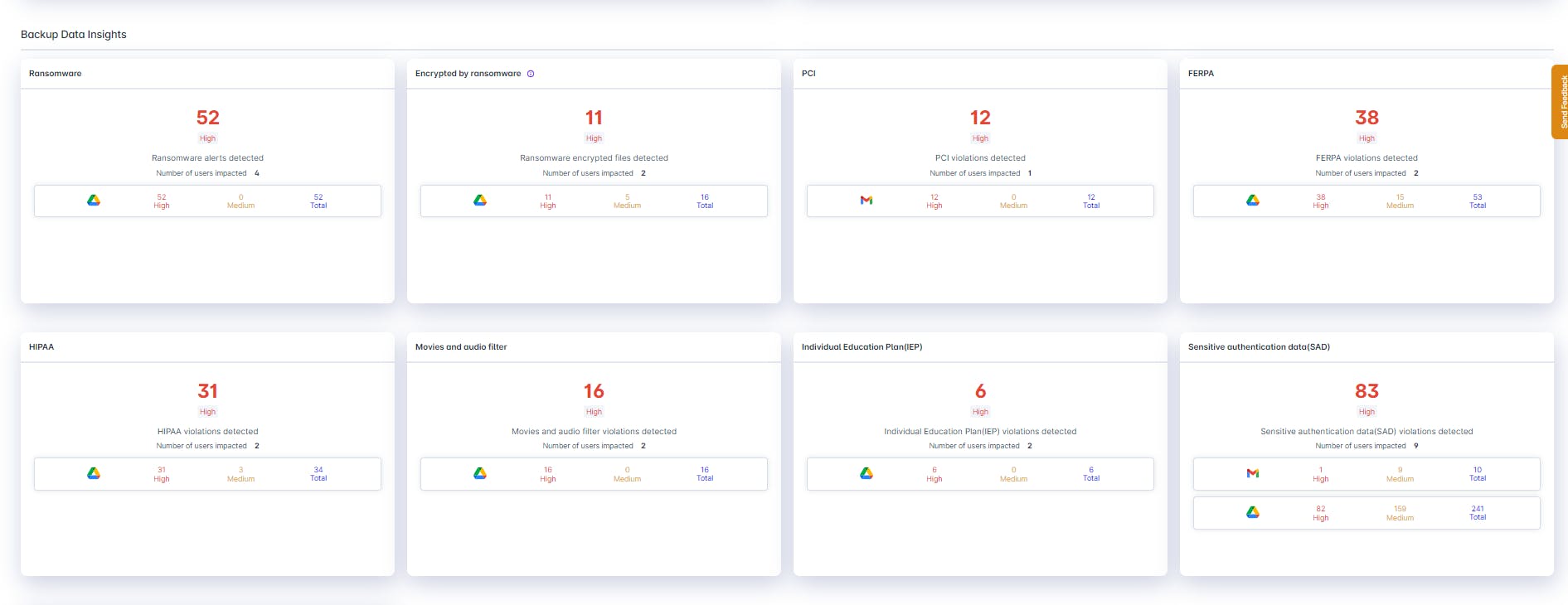Click the Gmail icon in Sensitive authentication data card
This screenshot has width=1568, height=605.
(1253, 473)
